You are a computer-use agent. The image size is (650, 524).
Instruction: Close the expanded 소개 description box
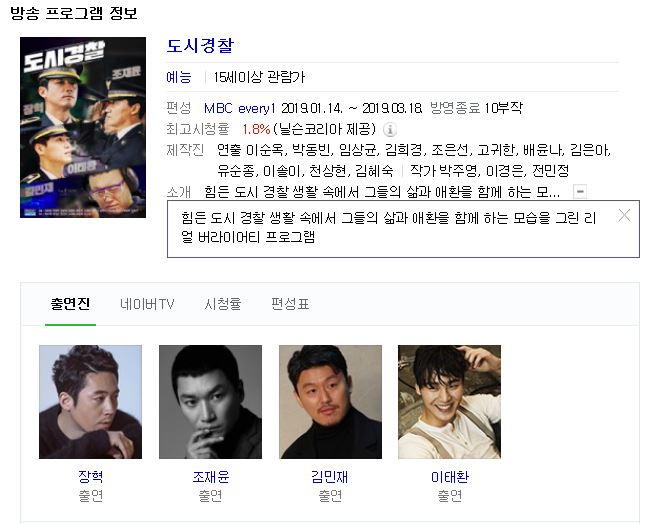624,216
